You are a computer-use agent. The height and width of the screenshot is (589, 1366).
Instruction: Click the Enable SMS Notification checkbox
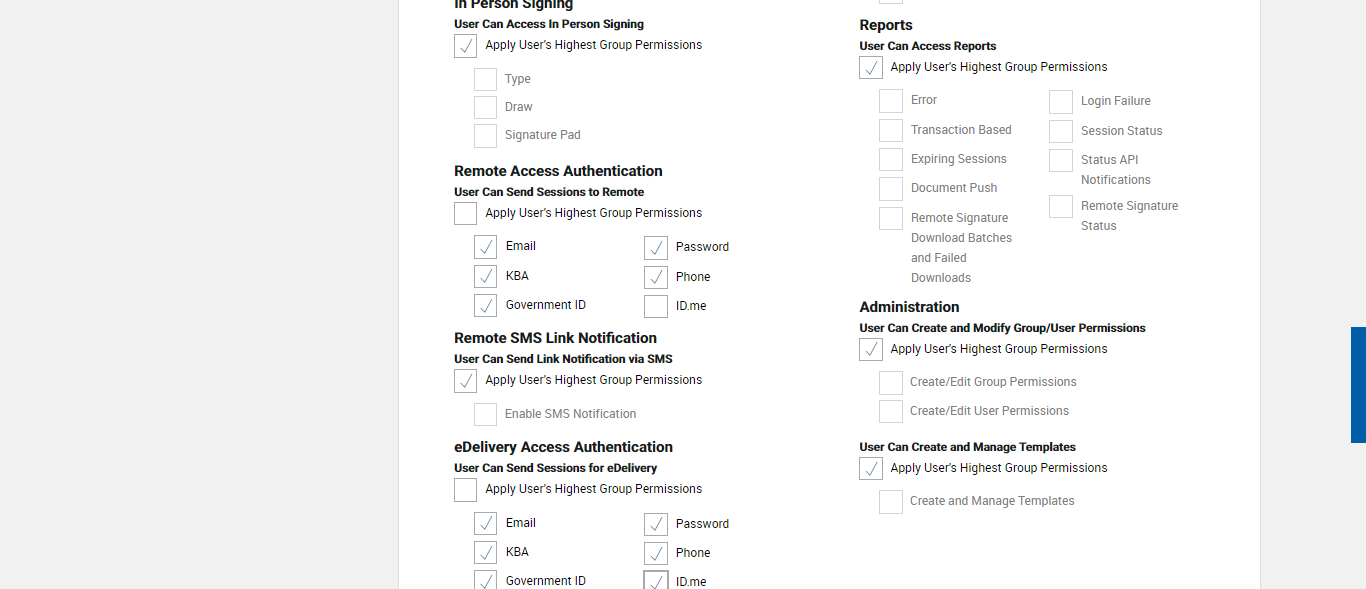point(485,414)
